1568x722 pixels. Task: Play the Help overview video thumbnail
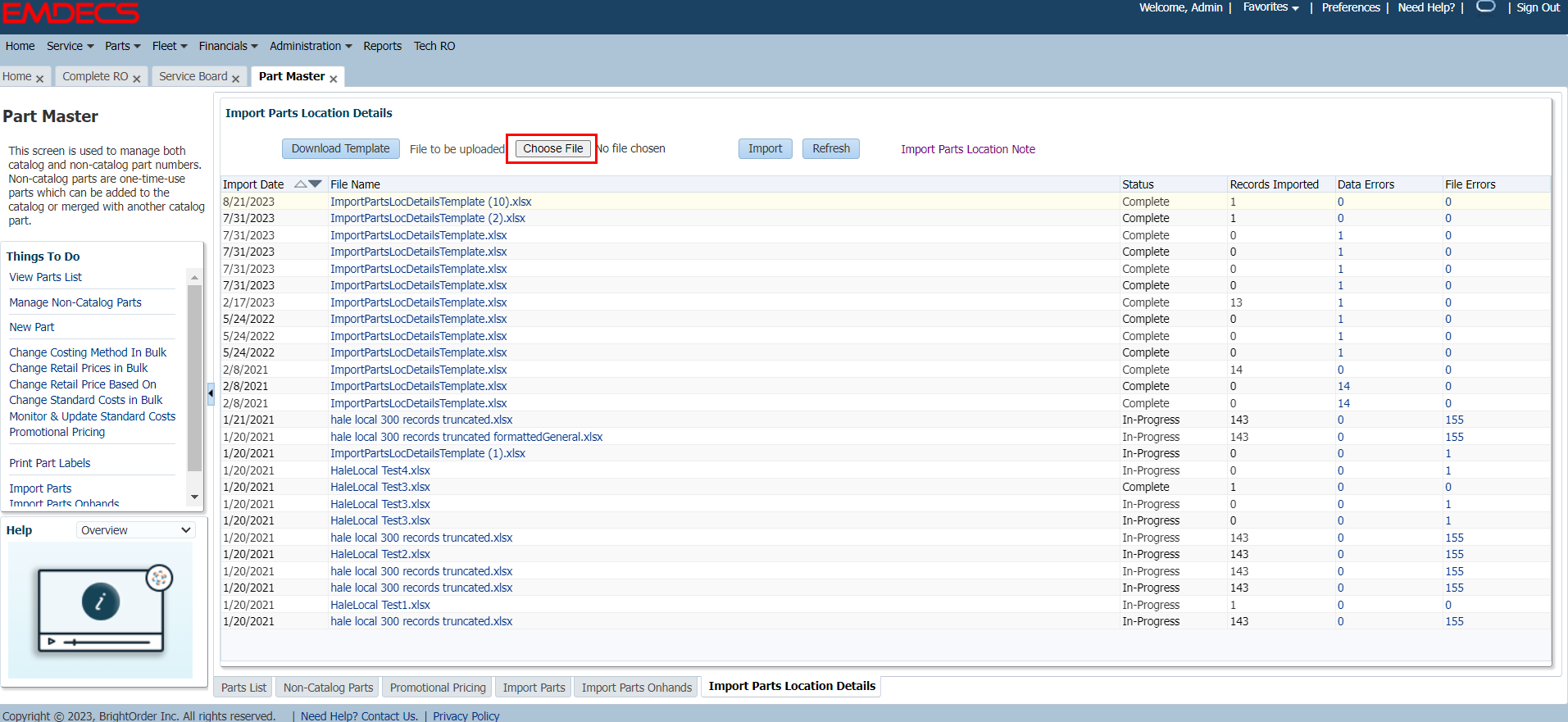click(100, 610)
